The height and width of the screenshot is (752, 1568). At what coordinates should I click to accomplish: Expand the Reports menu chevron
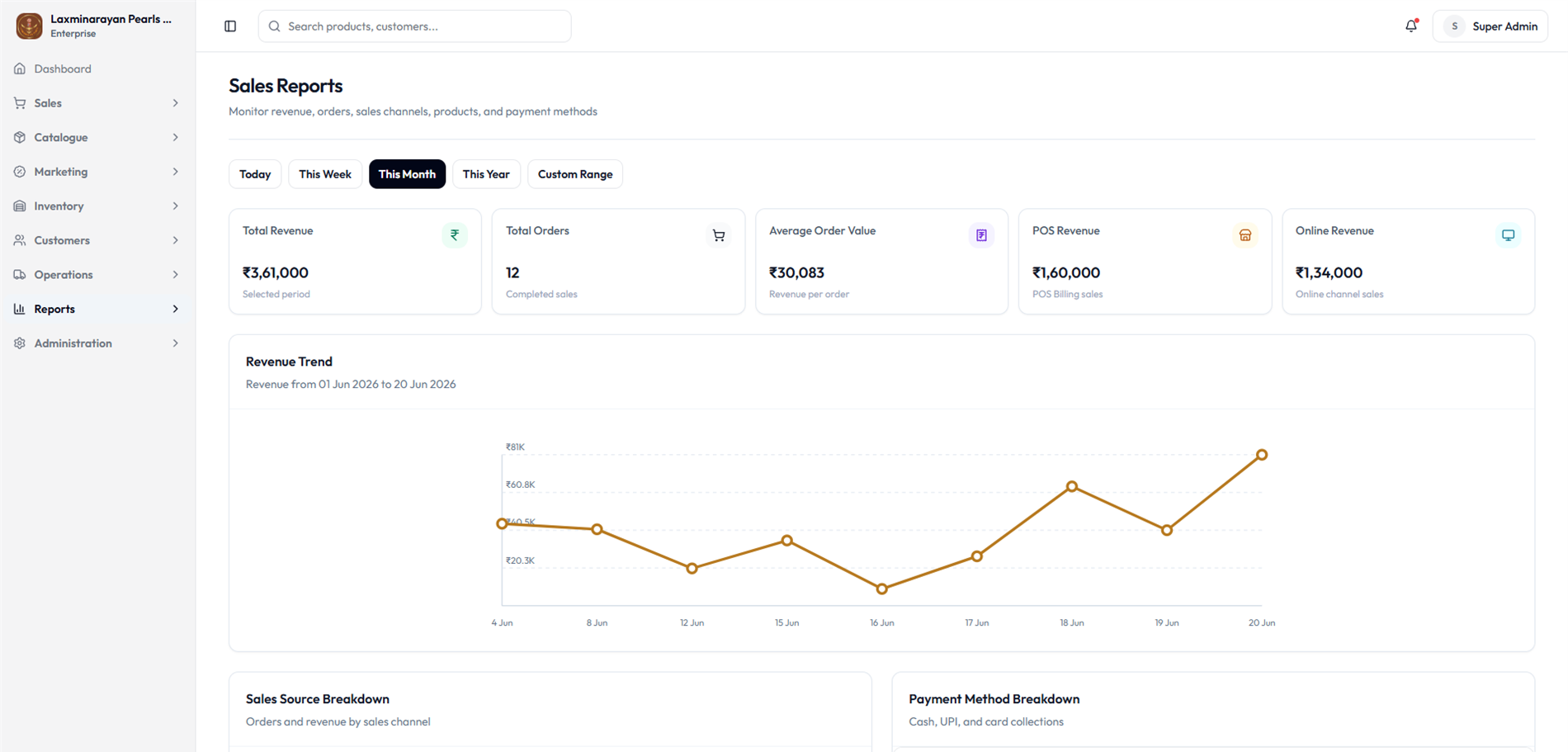(x=175, y=309)
